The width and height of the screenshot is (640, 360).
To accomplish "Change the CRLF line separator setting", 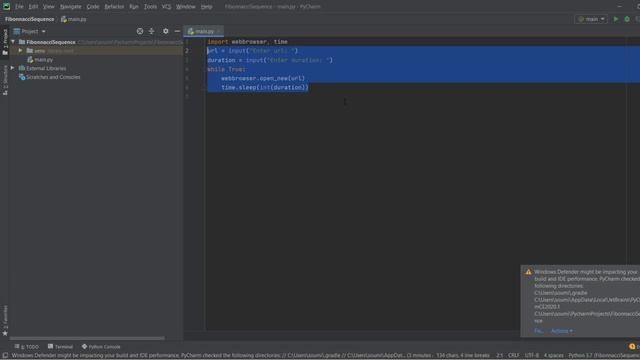I will [x=513, y=356].
